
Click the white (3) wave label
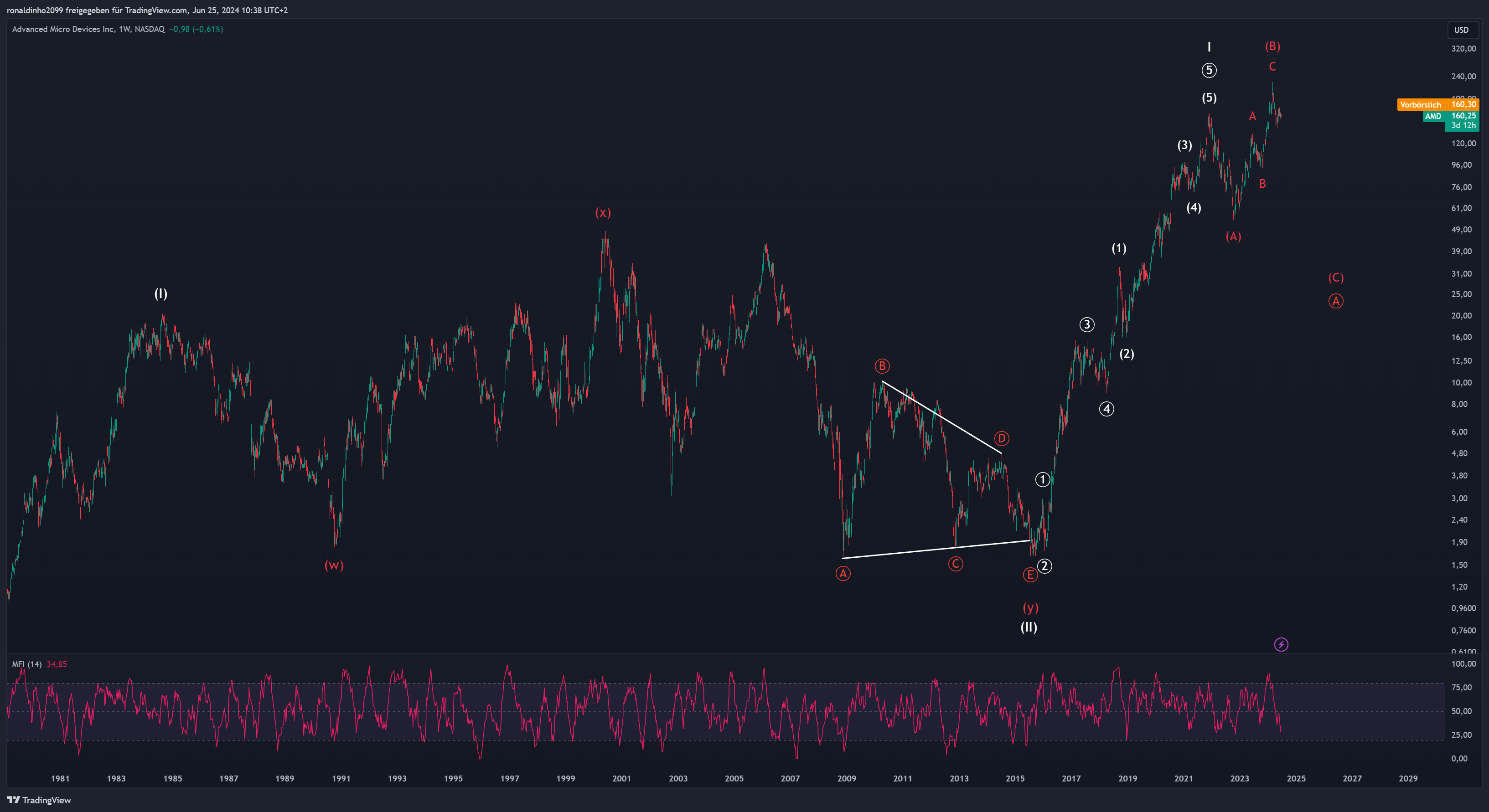point(1185,145)
